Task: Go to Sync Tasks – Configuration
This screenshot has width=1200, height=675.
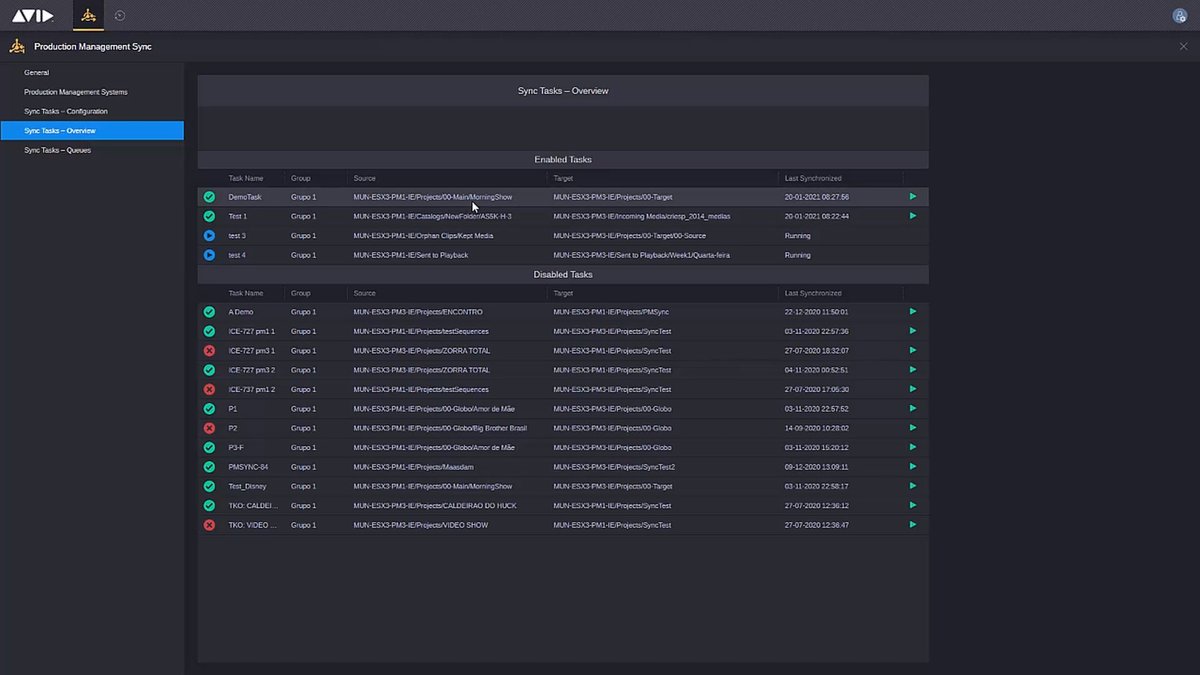Action: pyautogui.click(x=92, y=111)
